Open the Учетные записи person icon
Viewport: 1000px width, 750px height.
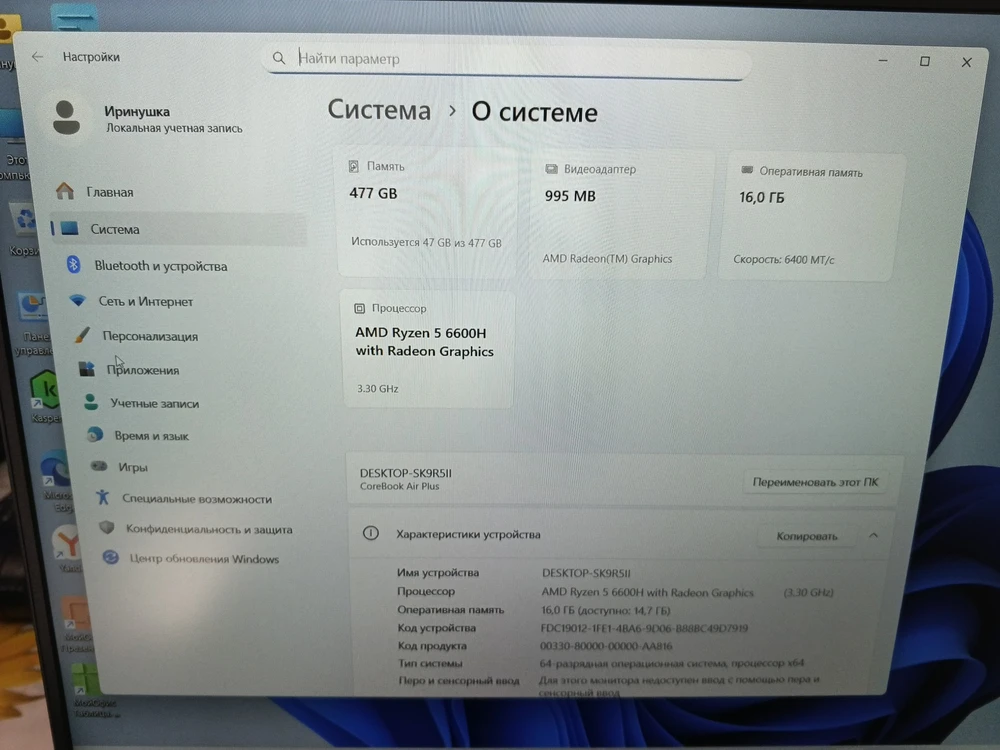(x=91, y=402)
